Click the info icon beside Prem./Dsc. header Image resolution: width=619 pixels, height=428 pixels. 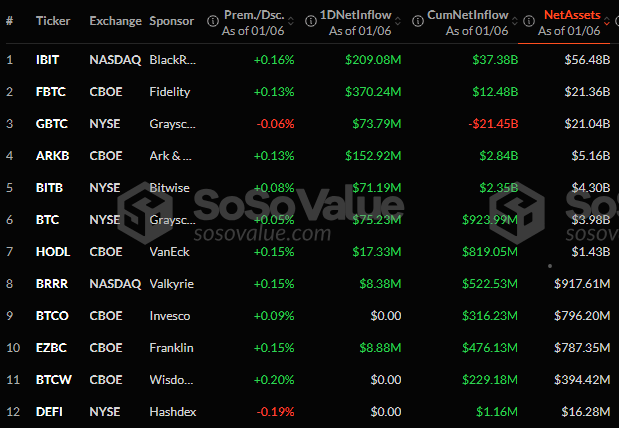212,21
